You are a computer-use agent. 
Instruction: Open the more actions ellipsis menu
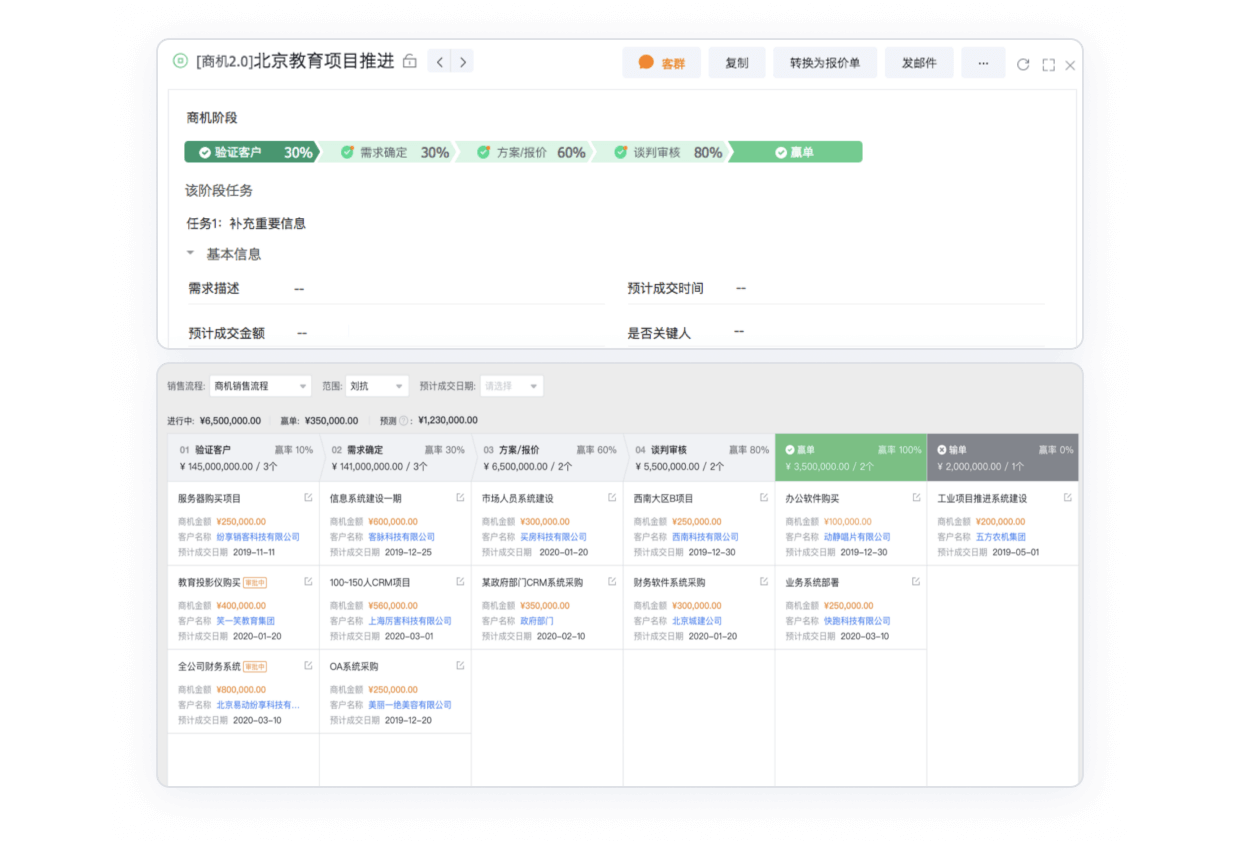[983, 63]
